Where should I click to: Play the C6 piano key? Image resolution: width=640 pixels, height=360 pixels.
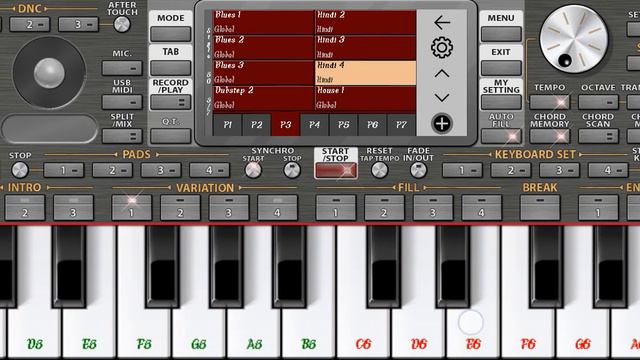click(363, 333)
